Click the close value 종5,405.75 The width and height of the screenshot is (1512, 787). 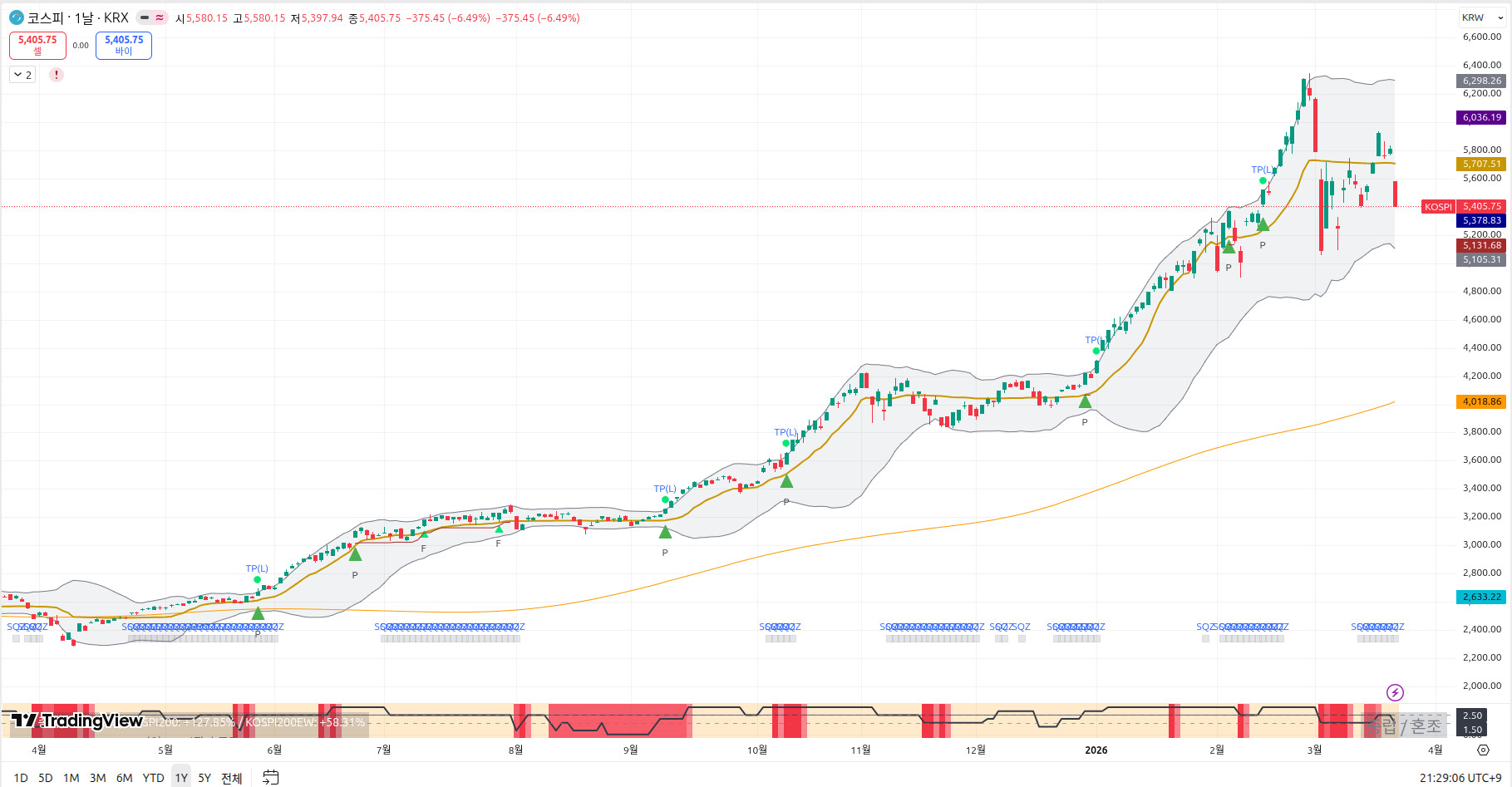374,17
